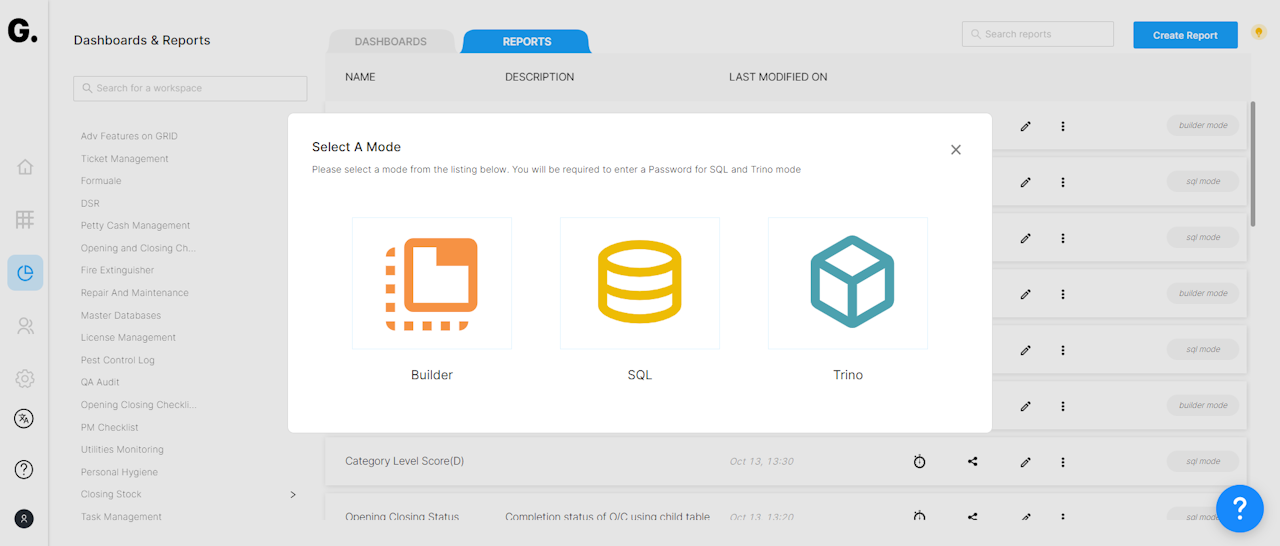The width and height of the screenshot is (1280, 546).
Task: Open the Ticket Management workspace
Action: pyautogui.click(x=125, y=159)
